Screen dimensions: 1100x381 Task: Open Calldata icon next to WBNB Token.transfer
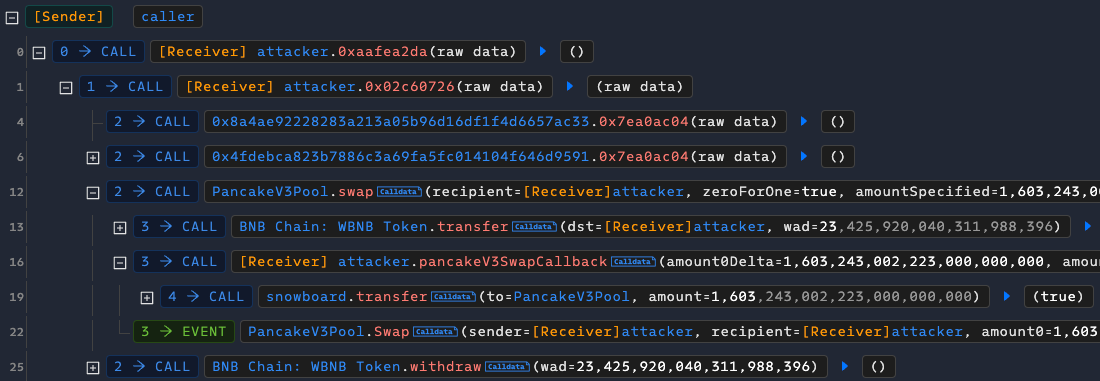tap(534, 227)
